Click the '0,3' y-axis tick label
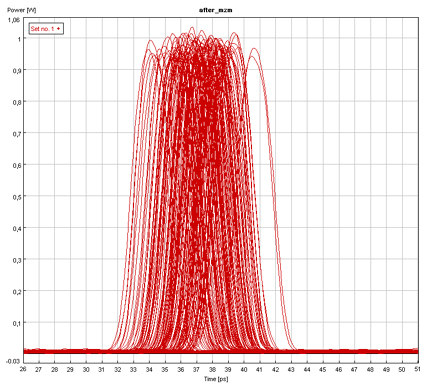The width and height of the screenshot is (432, 385). coord(17,260)
